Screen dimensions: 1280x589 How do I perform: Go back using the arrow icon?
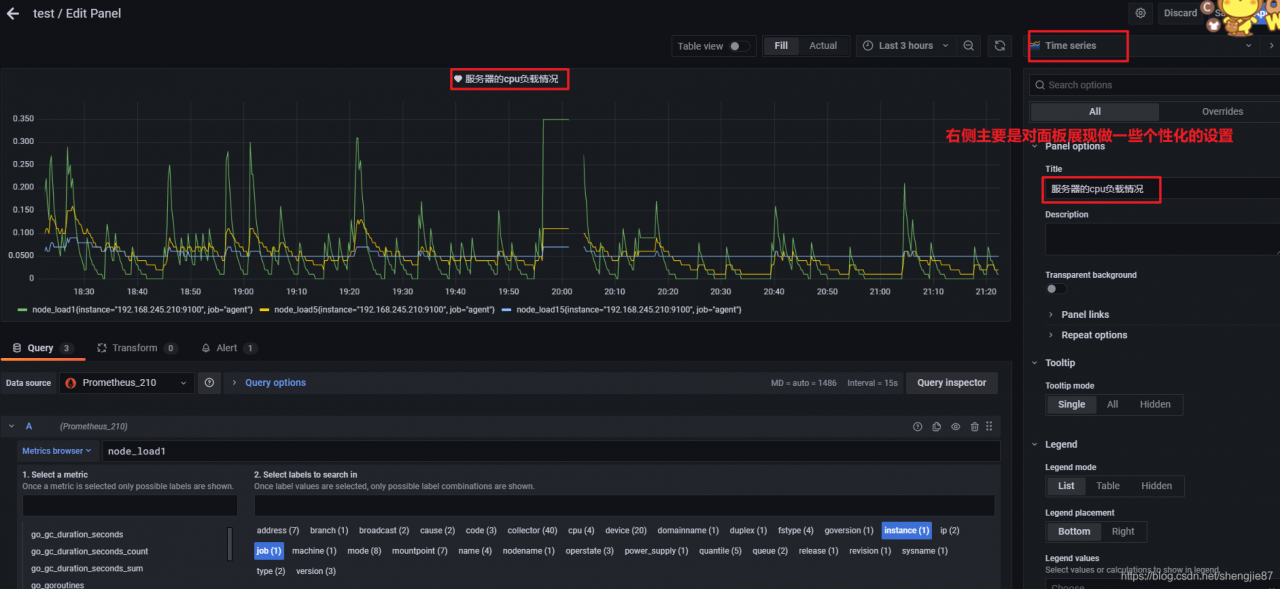[x=13, y=14]
